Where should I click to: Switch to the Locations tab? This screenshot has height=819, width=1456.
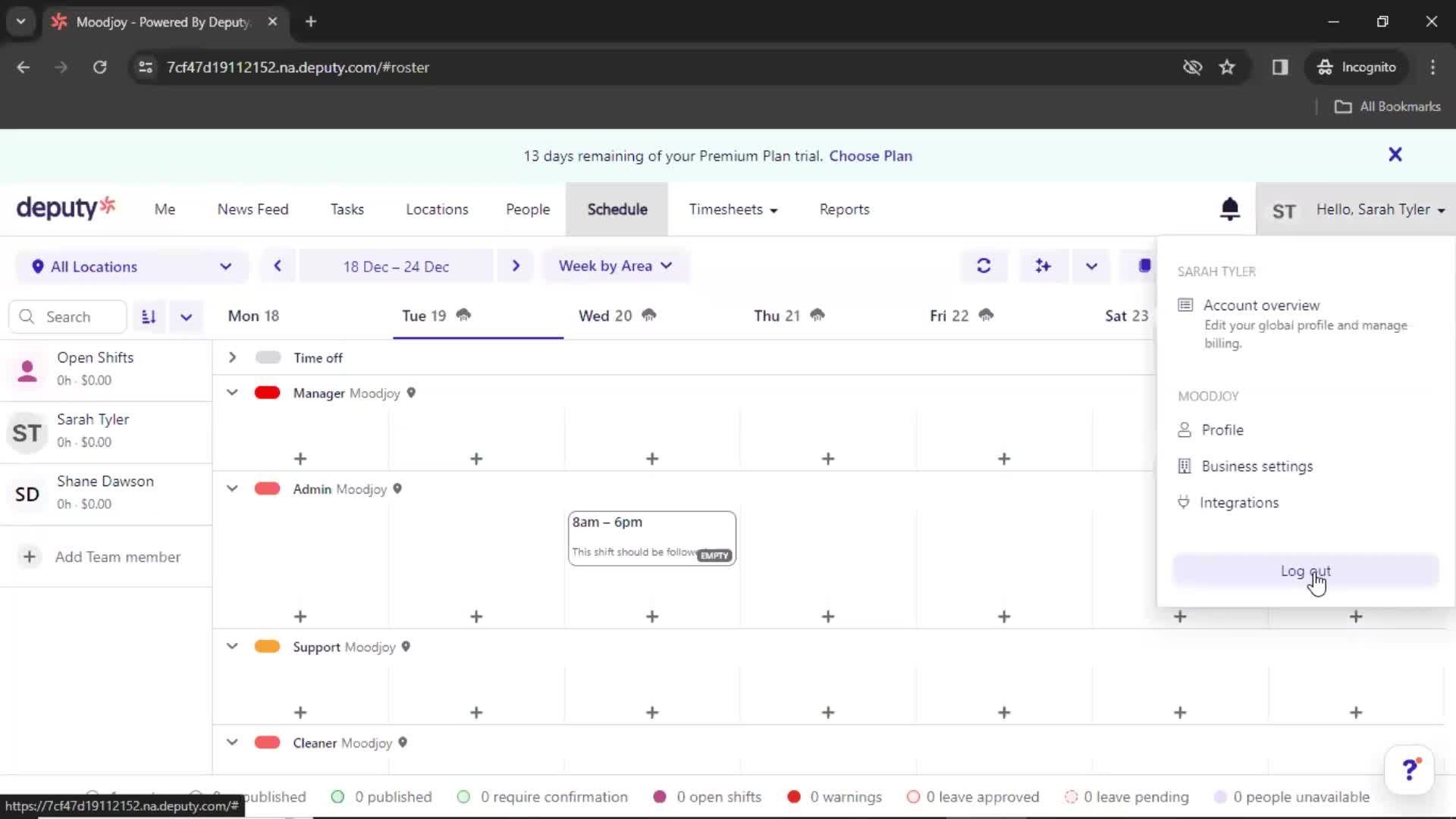click(437, 209)
